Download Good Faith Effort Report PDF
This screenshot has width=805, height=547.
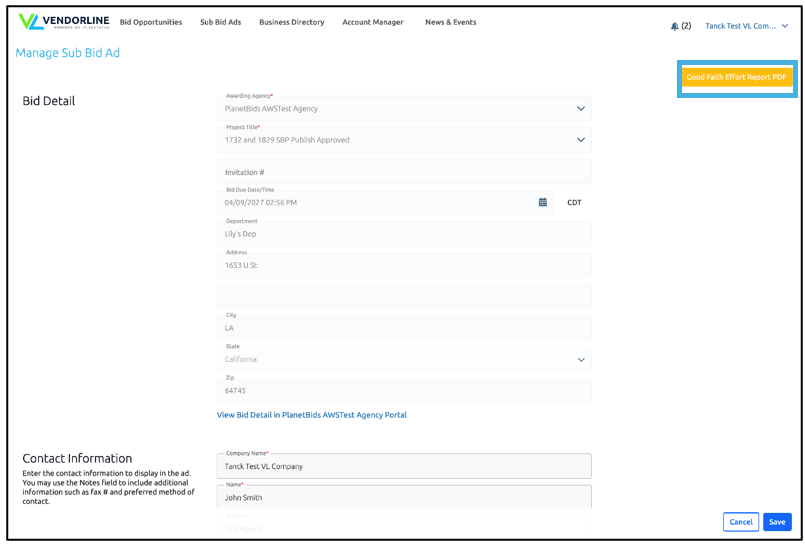pos(737,77)
